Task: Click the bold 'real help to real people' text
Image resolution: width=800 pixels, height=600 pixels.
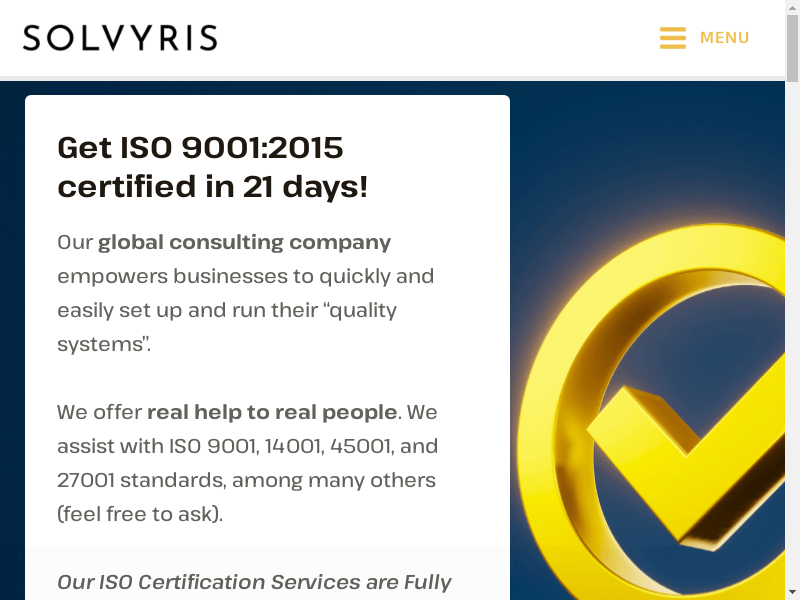Action: 272,412
